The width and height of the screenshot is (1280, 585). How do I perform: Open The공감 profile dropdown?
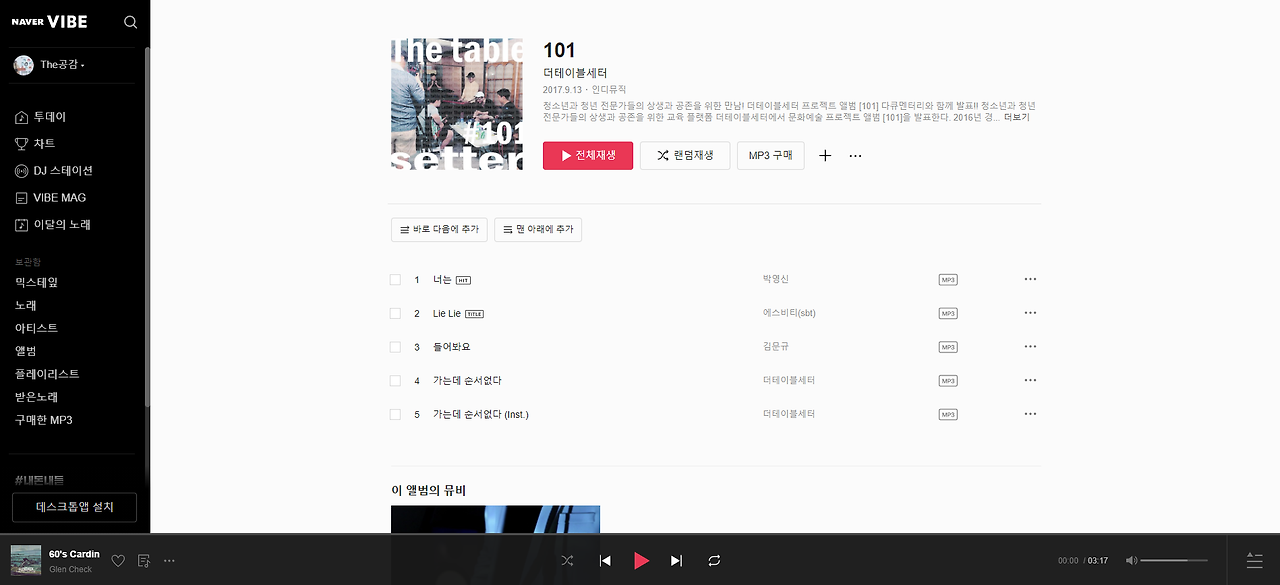pos(50,65)
